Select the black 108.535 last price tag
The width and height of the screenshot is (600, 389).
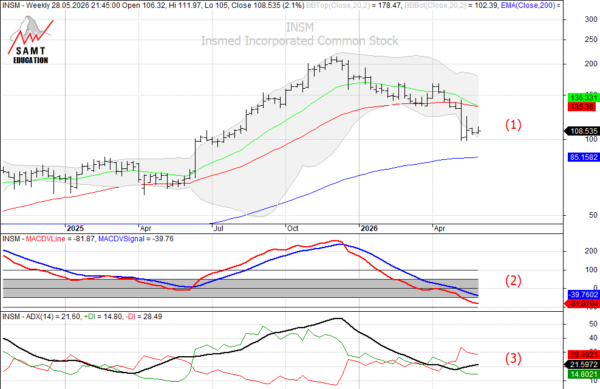(x=582, y=131)
